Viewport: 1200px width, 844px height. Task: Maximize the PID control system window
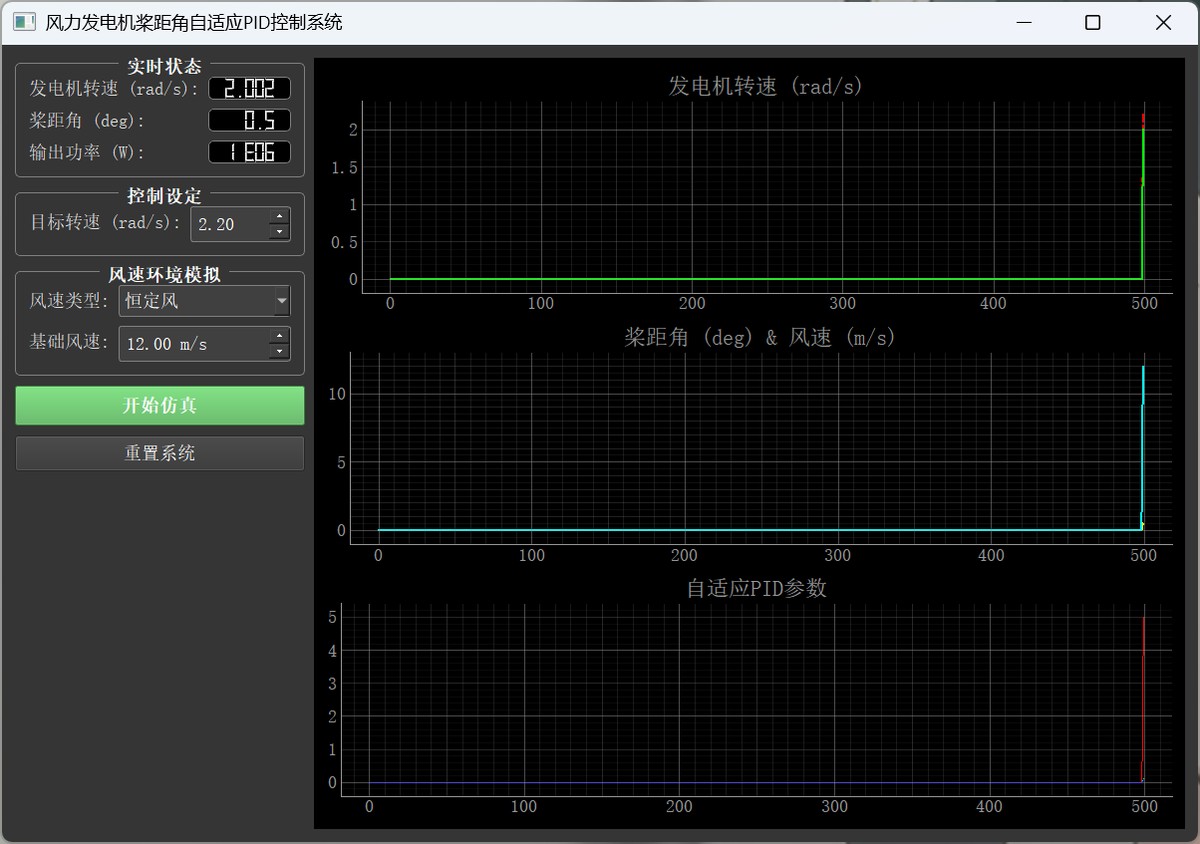point(1093,22)
